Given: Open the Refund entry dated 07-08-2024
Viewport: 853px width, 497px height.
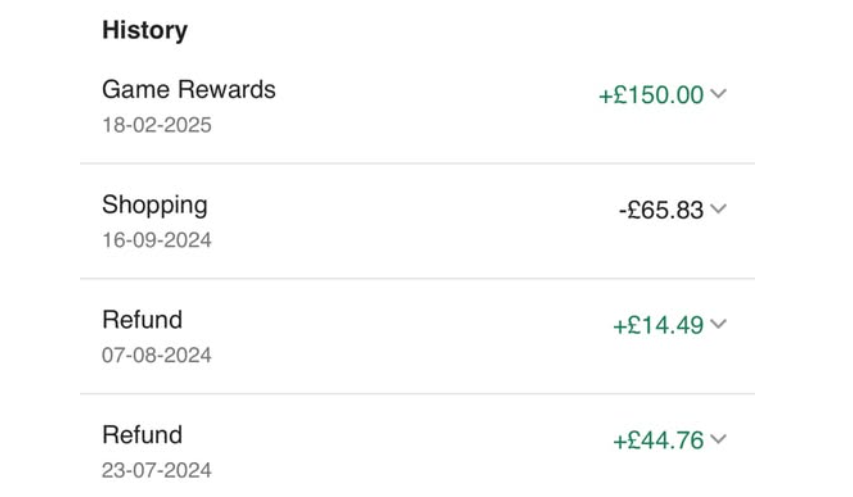Looking at the screenshot, I should (x=142, y=320).
